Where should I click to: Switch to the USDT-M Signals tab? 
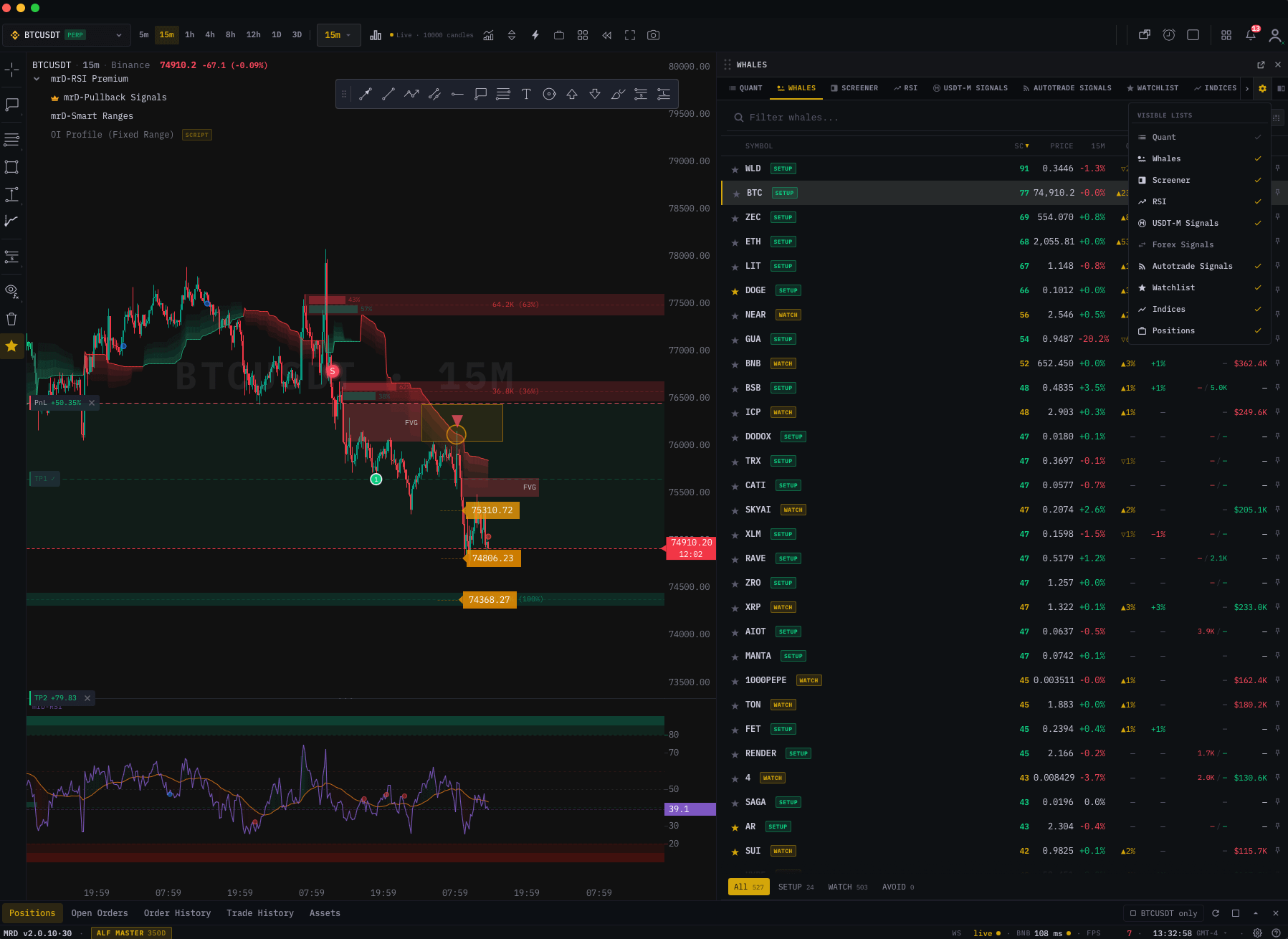point(970,88)
